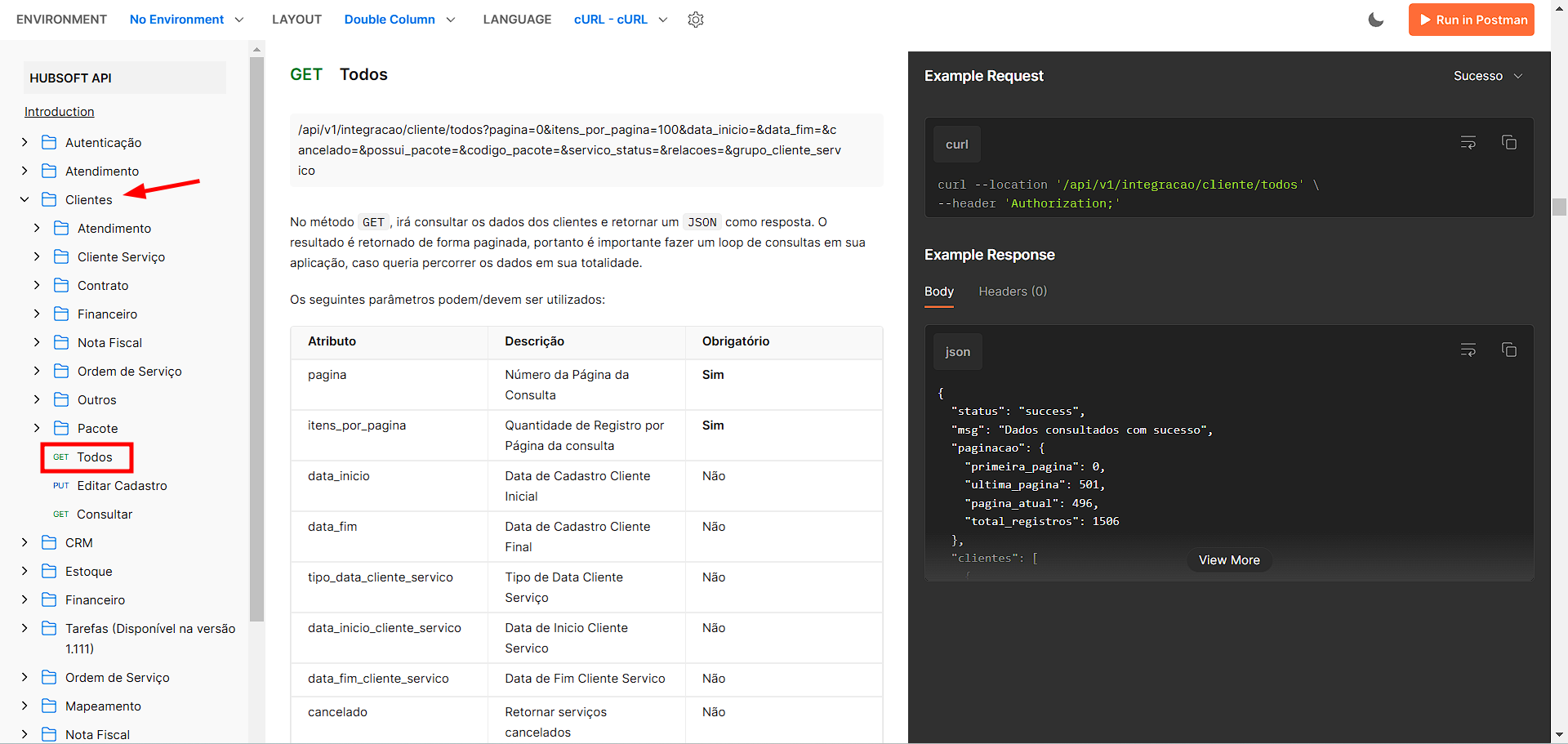Expand the top-level Ordem de Serviço chevron
This screenshot has width=1568, height=744.
tap(24, 677)
